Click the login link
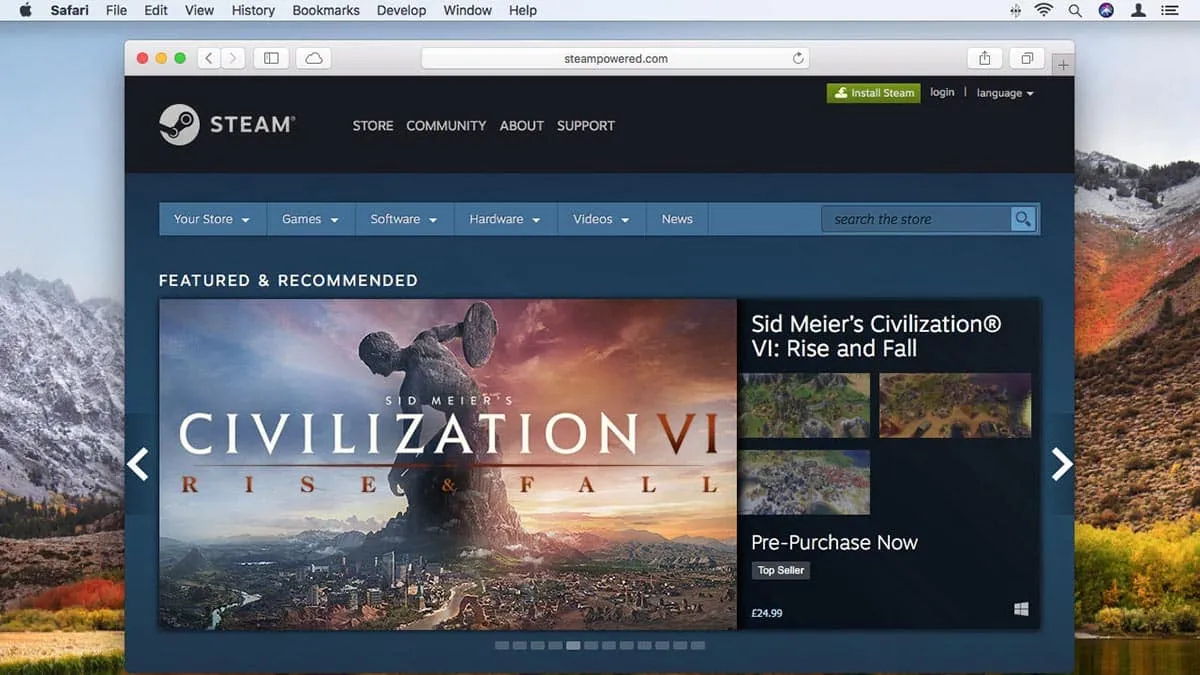The height and width of the screenshot is (675, 1200). point(942,92)
